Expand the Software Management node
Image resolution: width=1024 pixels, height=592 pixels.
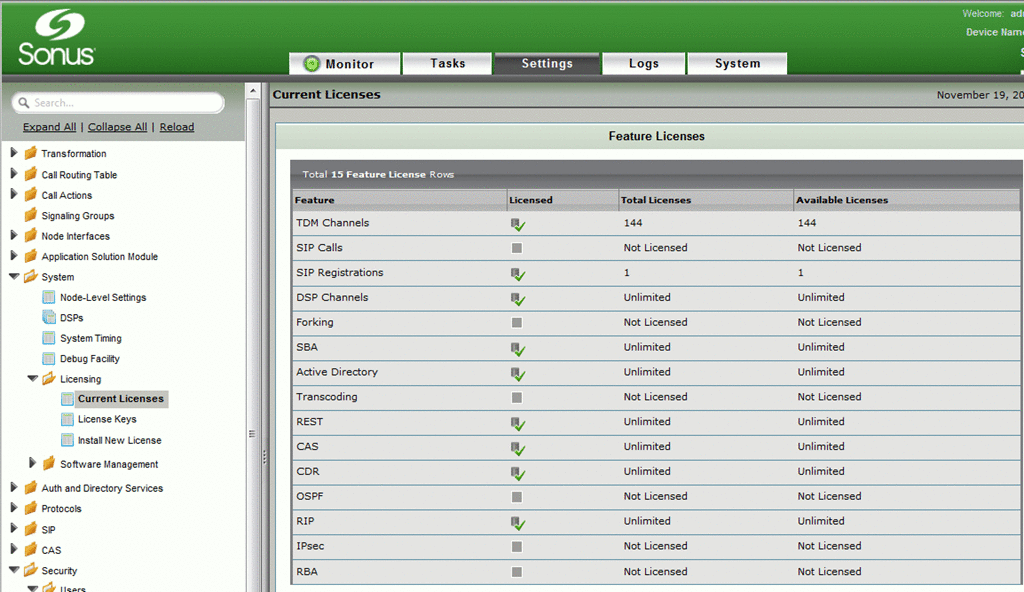tap(33, 463)
